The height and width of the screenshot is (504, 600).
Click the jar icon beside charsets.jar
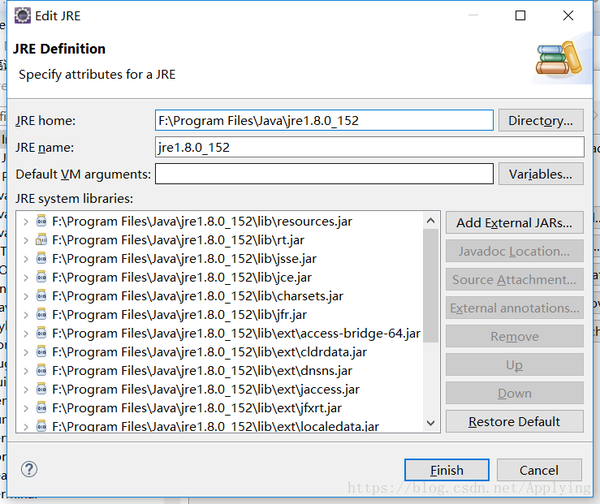41,296
